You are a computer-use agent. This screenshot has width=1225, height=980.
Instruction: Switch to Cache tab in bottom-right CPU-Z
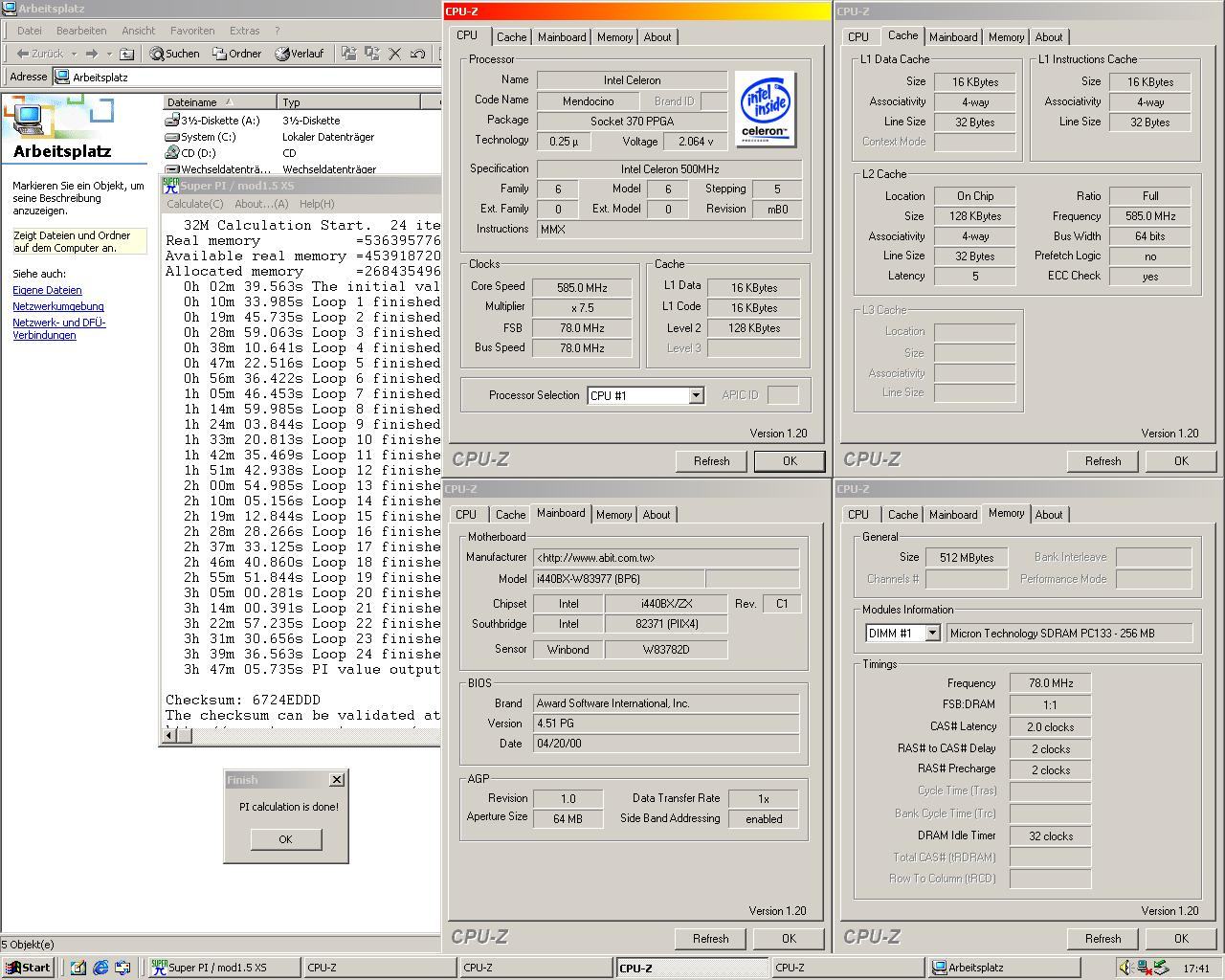pyautogui.click(x=902, y=515)
